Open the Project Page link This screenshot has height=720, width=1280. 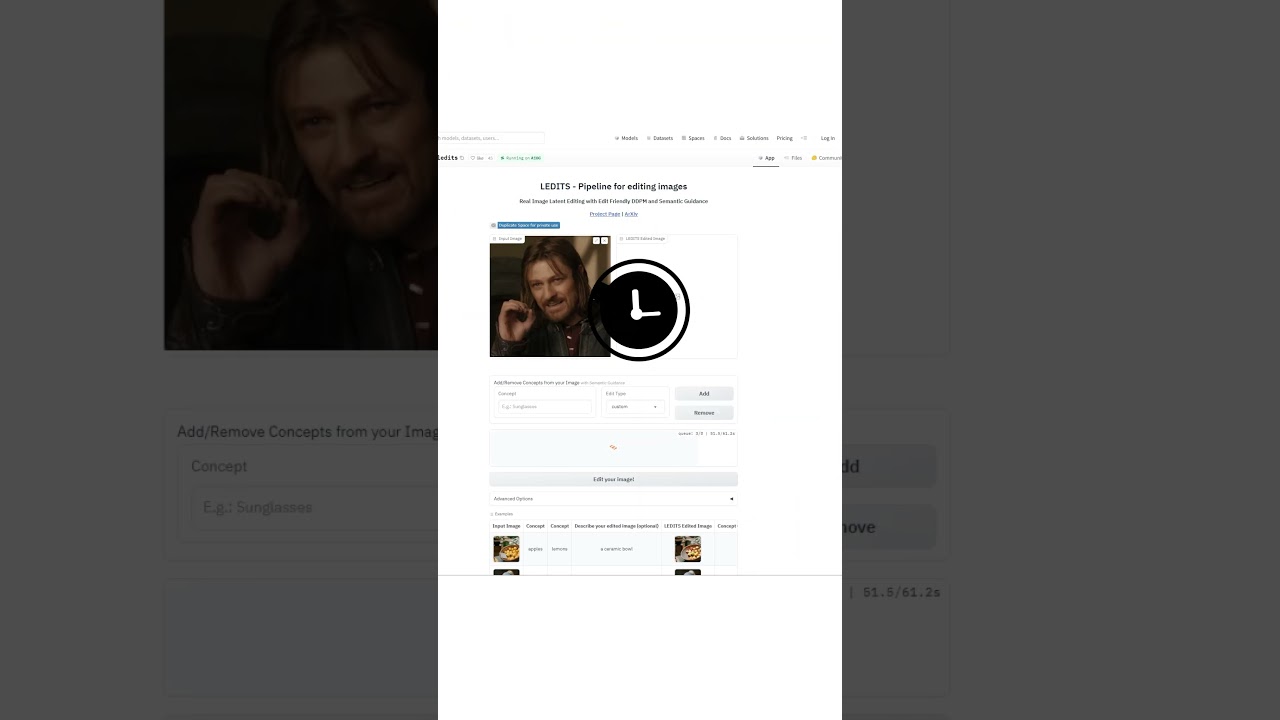point(605,214)
